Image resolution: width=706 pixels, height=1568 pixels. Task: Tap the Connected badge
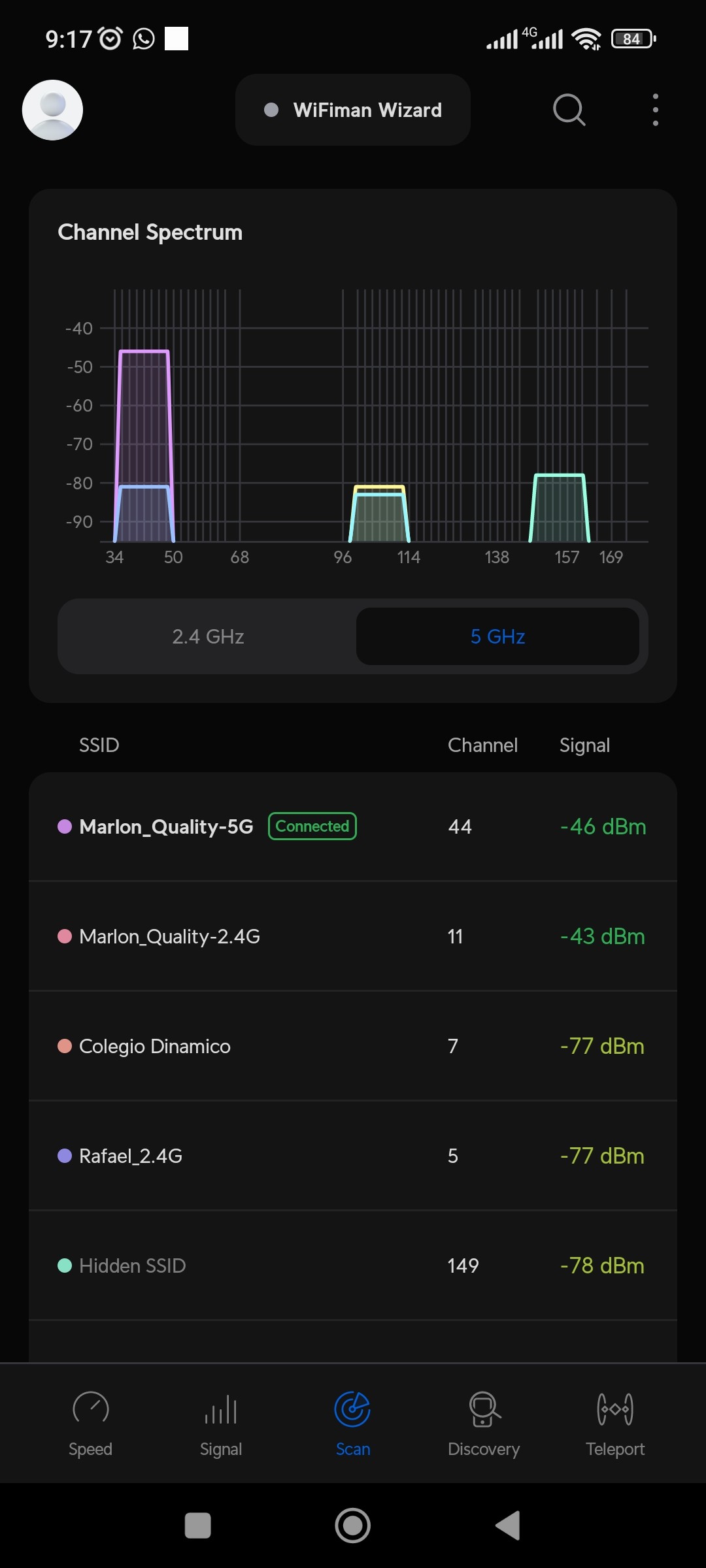pyautogui.click(x=312, y=826)
